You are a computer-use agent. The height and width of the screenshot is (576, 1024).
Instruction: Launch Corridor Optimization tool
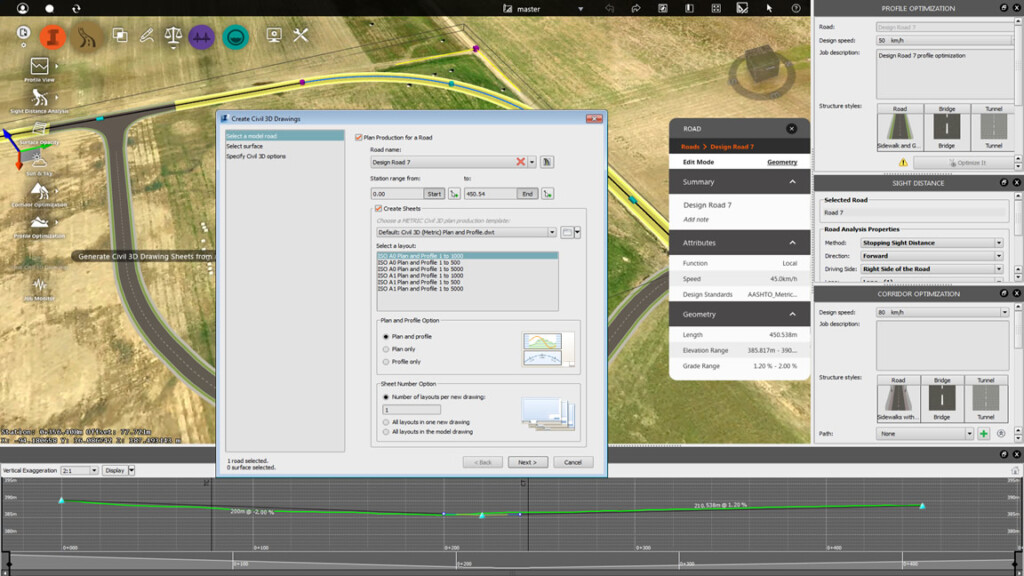point(39,195)
